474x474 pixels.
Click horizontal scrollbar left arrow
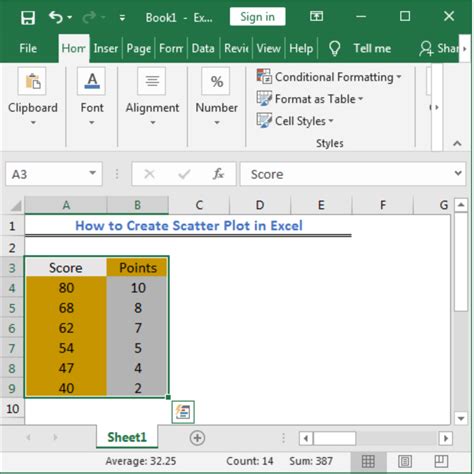[x=306, y=438]
